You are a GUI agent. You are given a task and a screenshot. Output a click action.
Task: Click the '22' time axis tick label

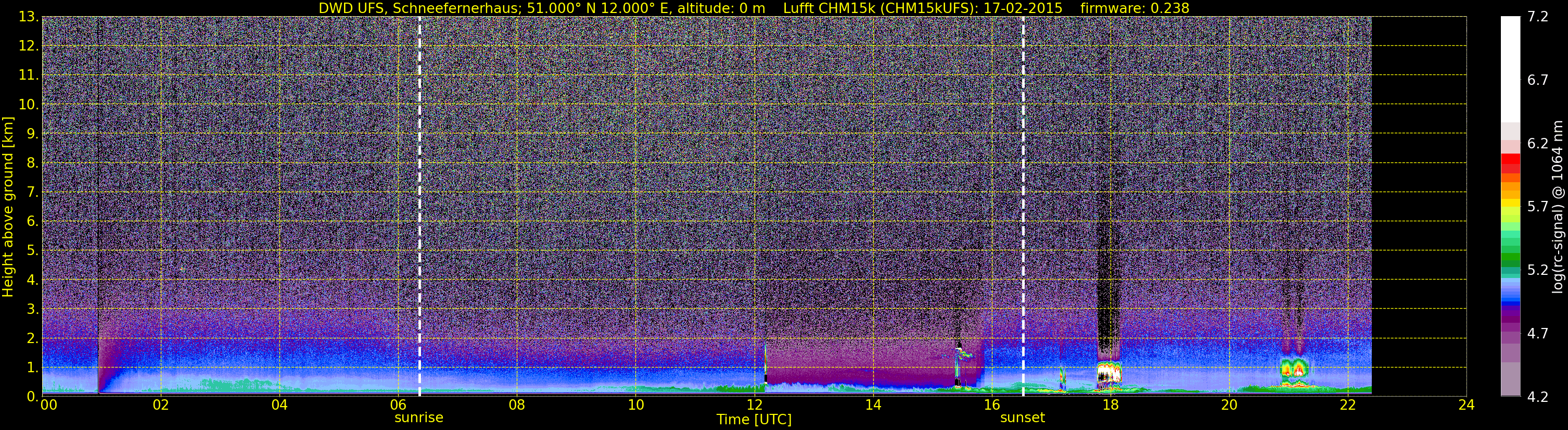pyautogui.click(x=1348, y=405)
